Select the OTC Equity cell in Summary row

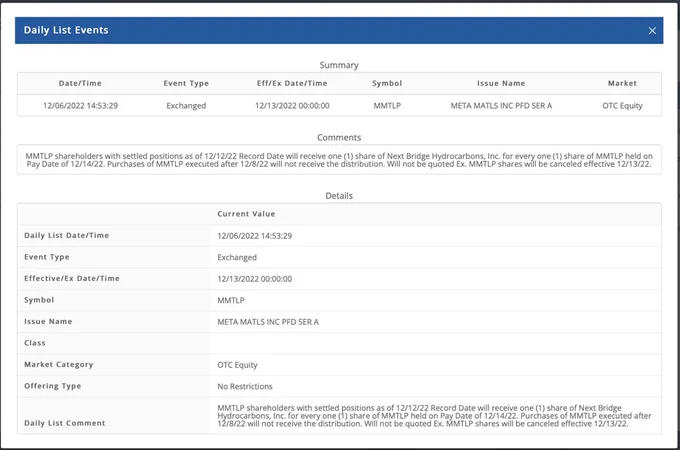(x=622, y=106)
